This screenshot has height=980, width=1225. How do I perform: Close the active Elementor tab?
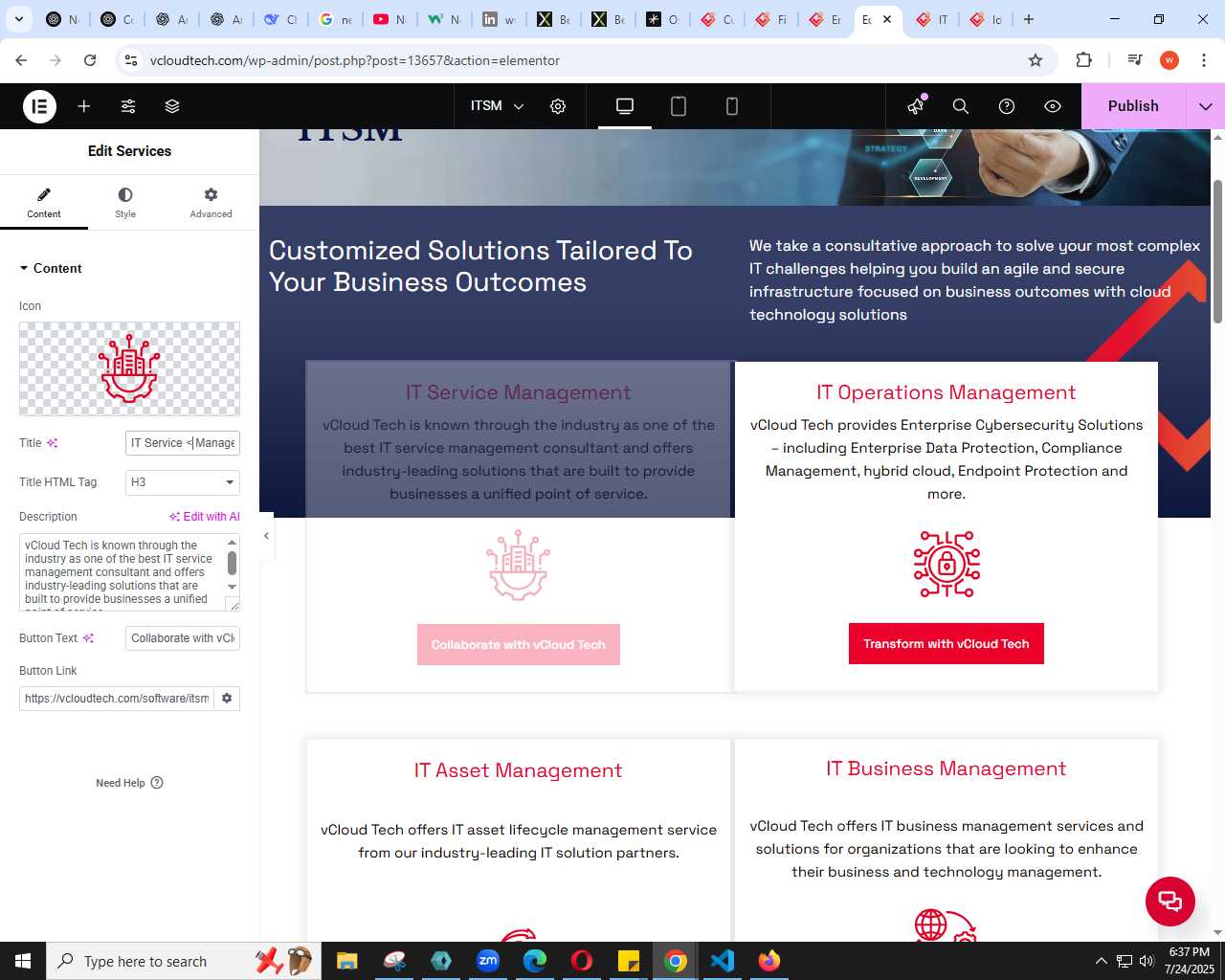click(887, 19)
